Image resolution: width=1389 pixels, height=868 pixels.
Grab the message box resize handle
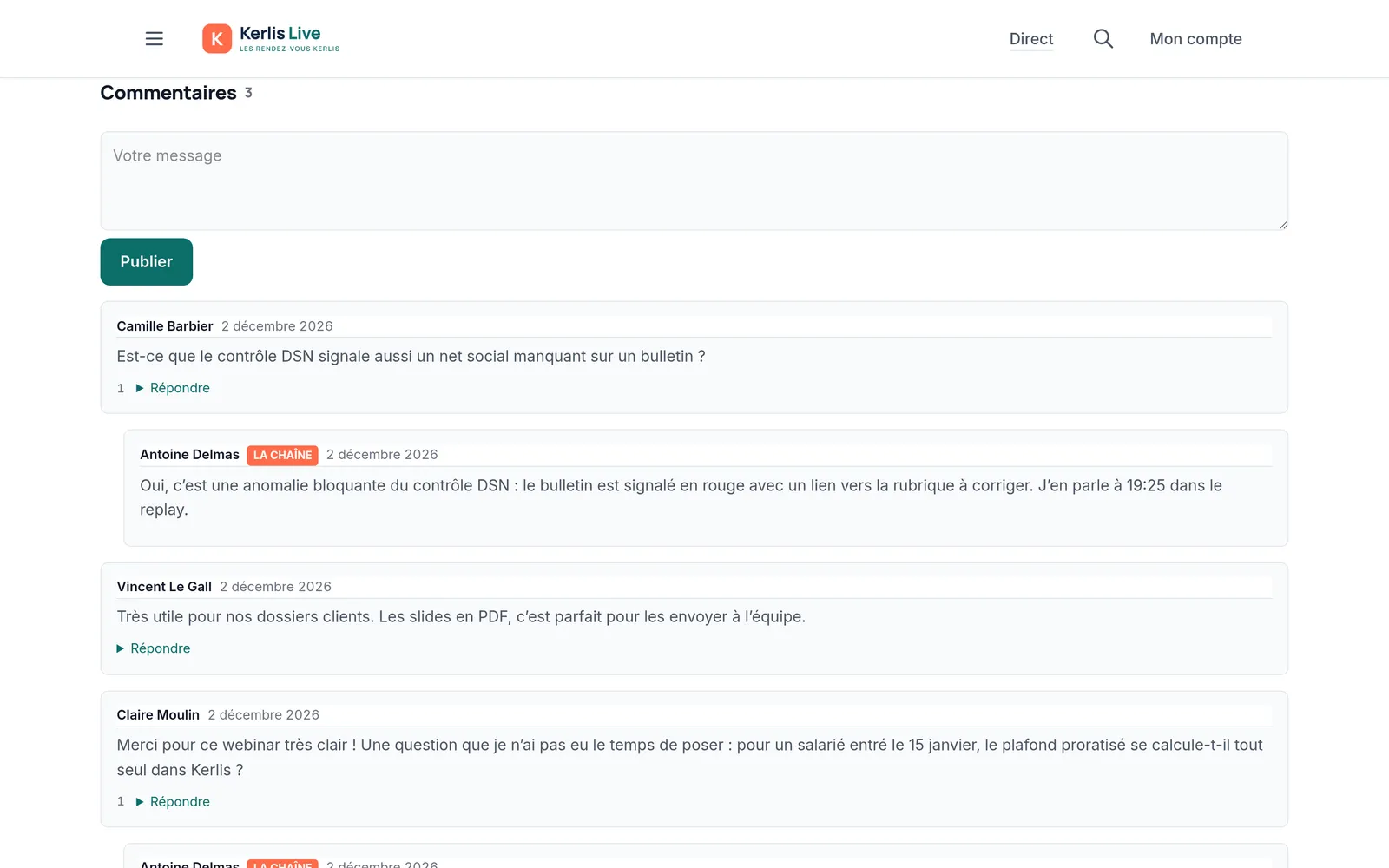[1282, 224]
